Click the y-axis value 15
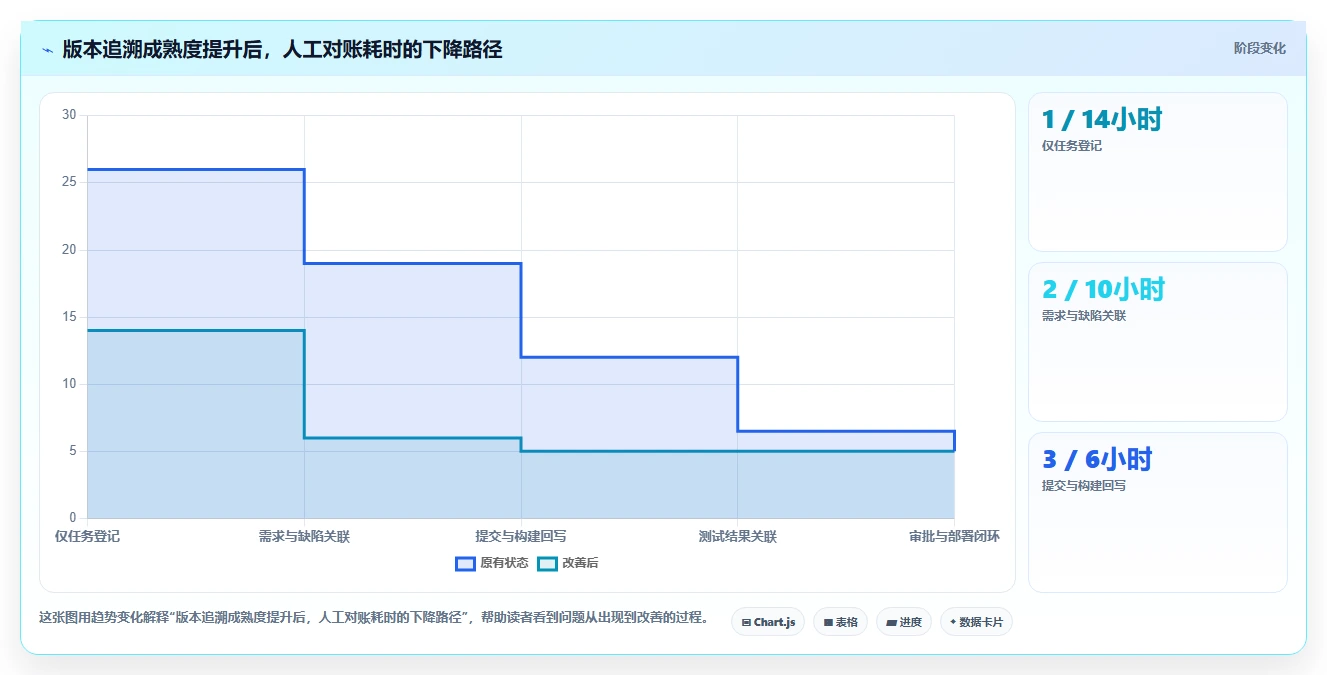The width and height of the screenshot is (1327, 675). (x=69, y=317)
